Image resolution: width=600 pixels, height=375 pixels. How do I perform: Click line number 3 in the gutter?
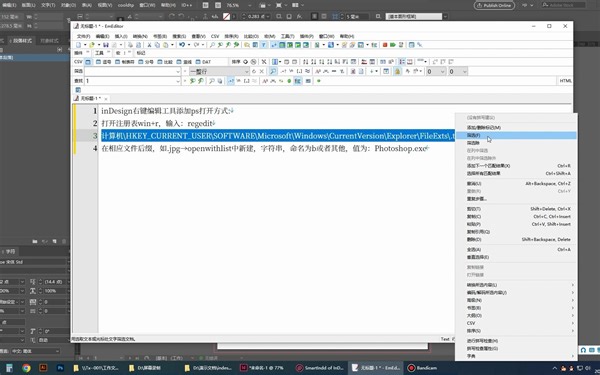(x=95, y=135)
